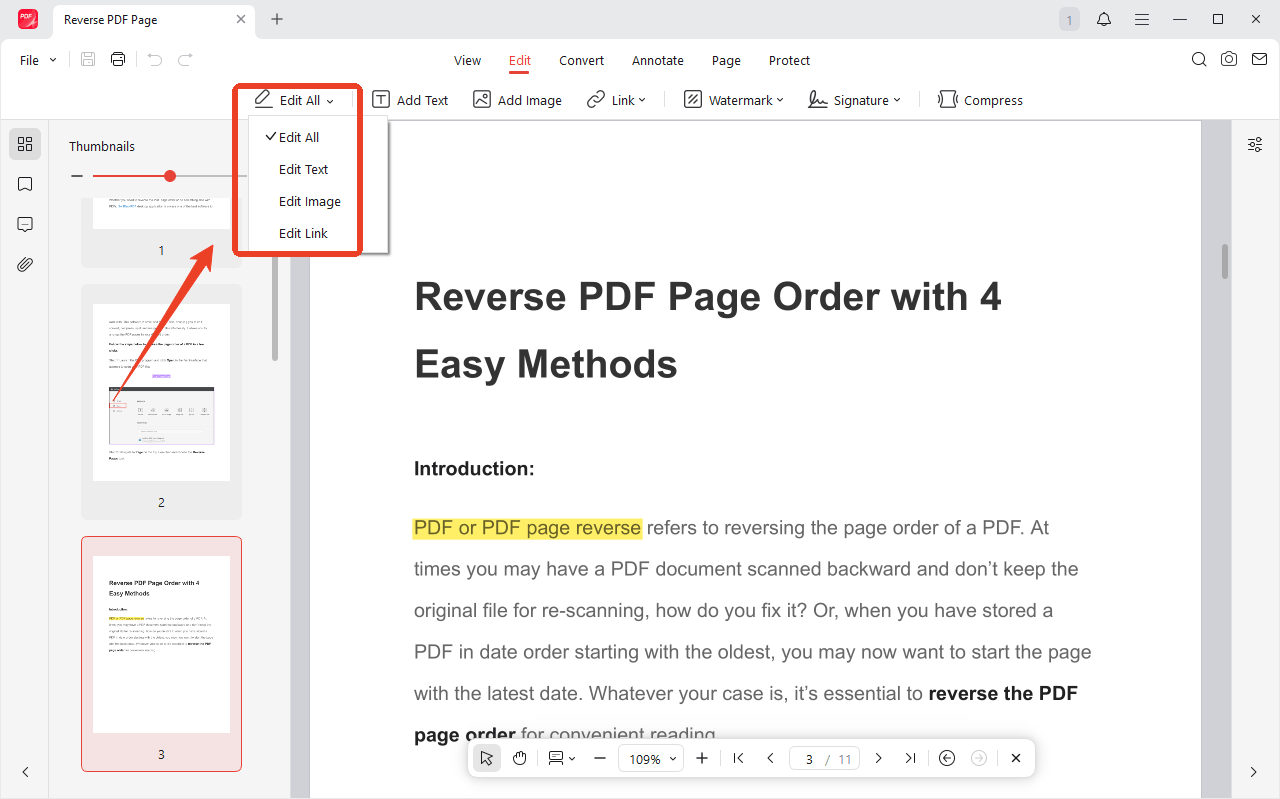Image resolution: width=1280 pixels, height=799 pixels.
Task: Jump to the first page
Action: tap(738, 758)
